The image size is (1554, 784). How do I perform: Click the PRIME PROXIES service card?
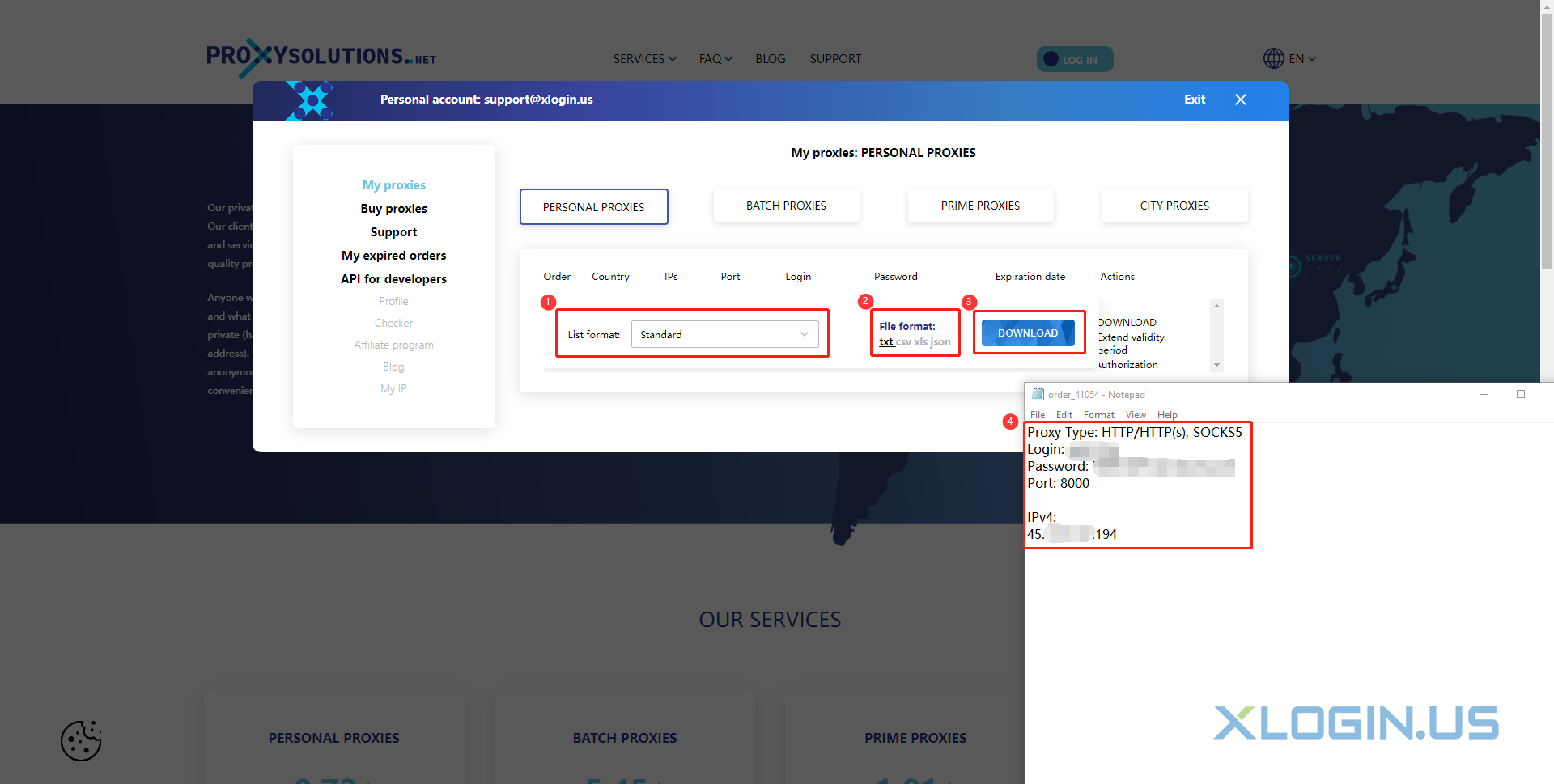[x=904, y=736]
